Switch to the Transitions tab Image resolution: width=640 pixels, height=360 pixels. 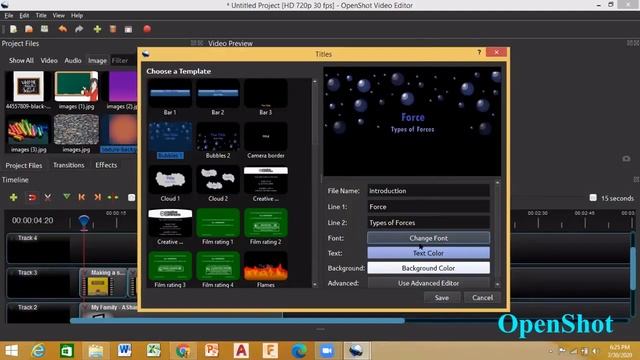(x=69, y=165)
